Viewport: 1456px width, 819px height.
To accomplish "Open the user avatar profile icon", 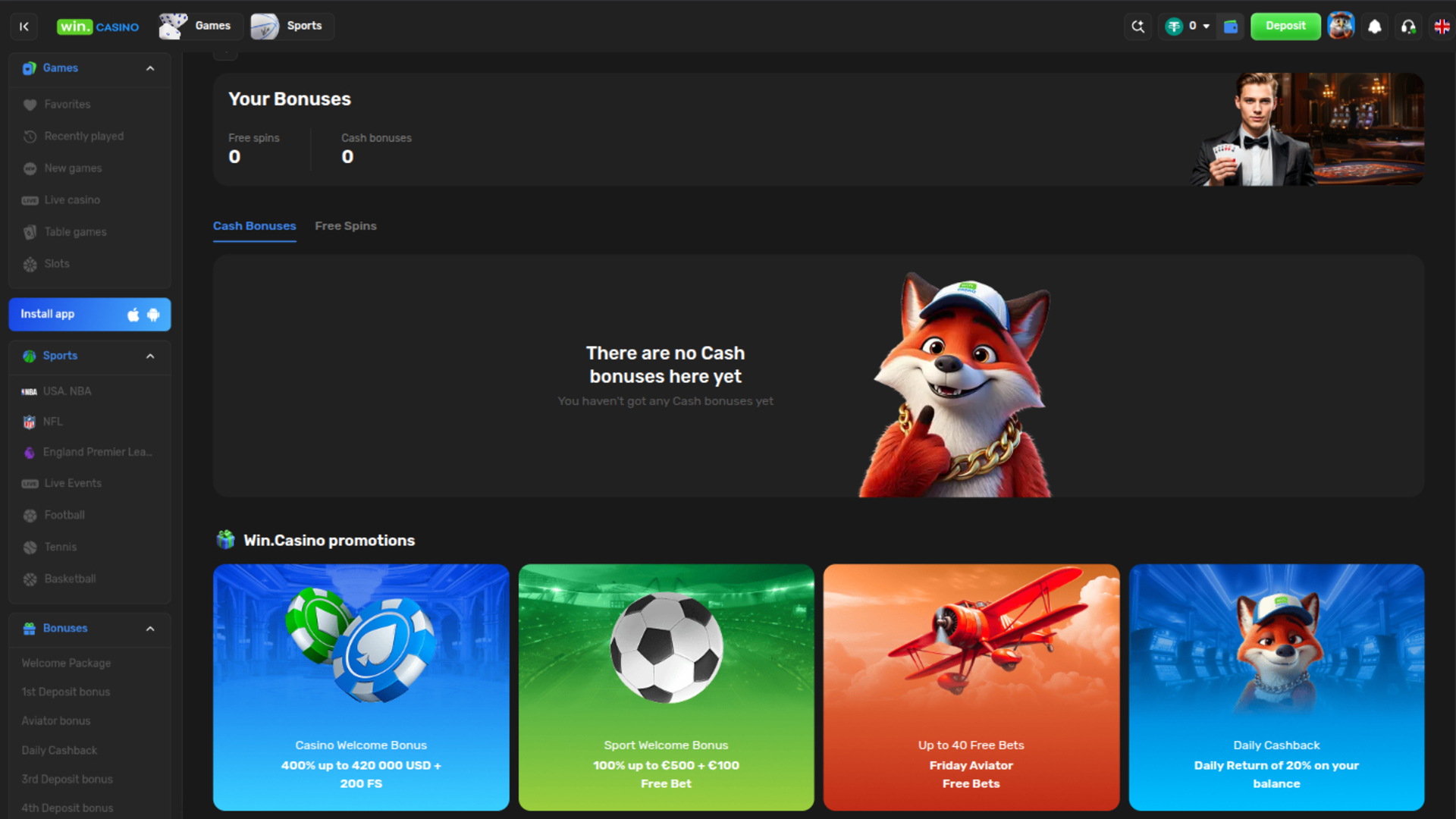I will 1340,26.
